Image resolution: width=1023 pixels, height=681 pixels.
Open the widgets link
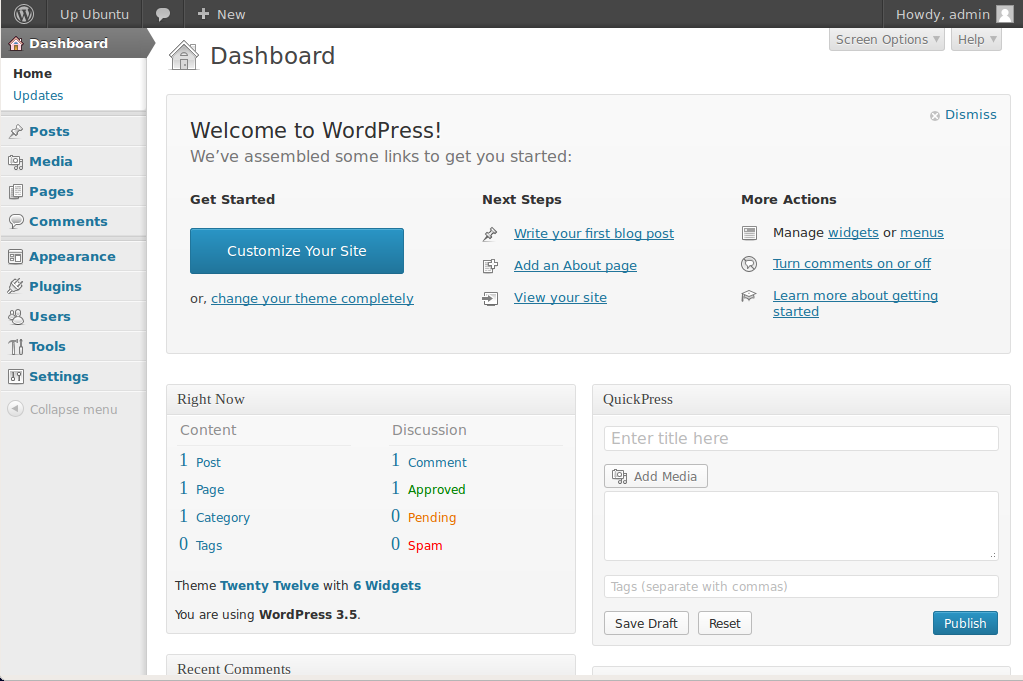853,233
